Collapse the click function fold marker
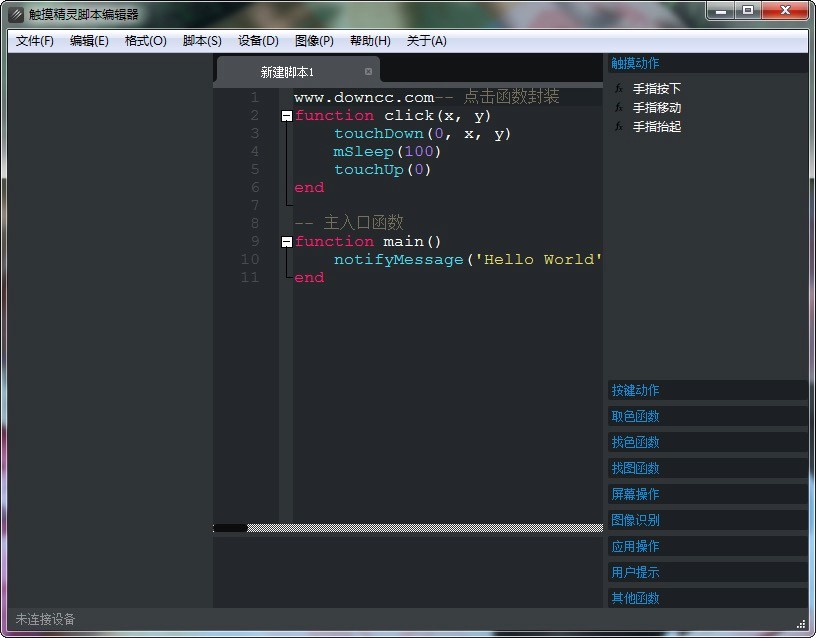This screenshot has height=638, width=816. point(287,116)
